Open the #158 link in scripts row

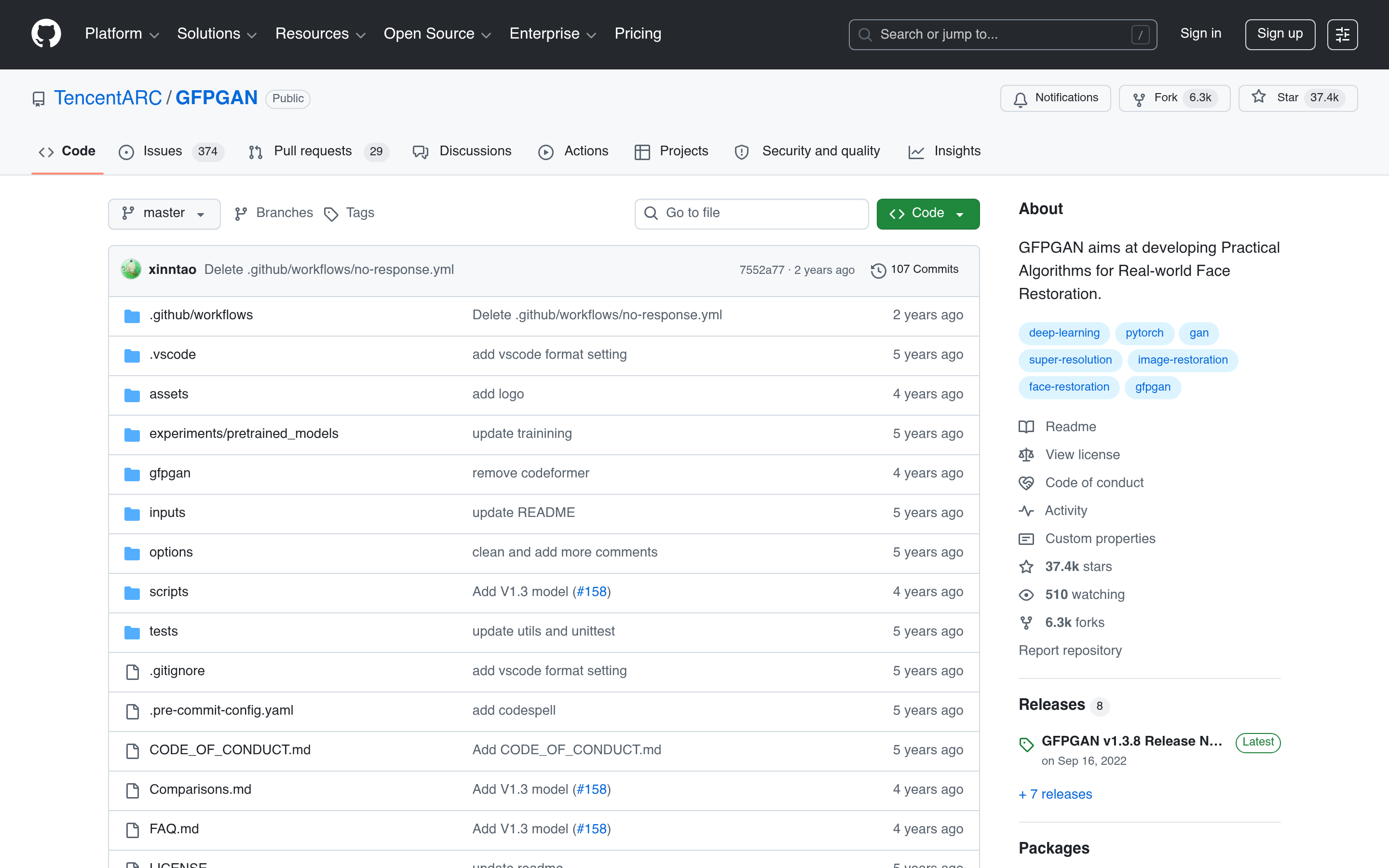[591, 592]
